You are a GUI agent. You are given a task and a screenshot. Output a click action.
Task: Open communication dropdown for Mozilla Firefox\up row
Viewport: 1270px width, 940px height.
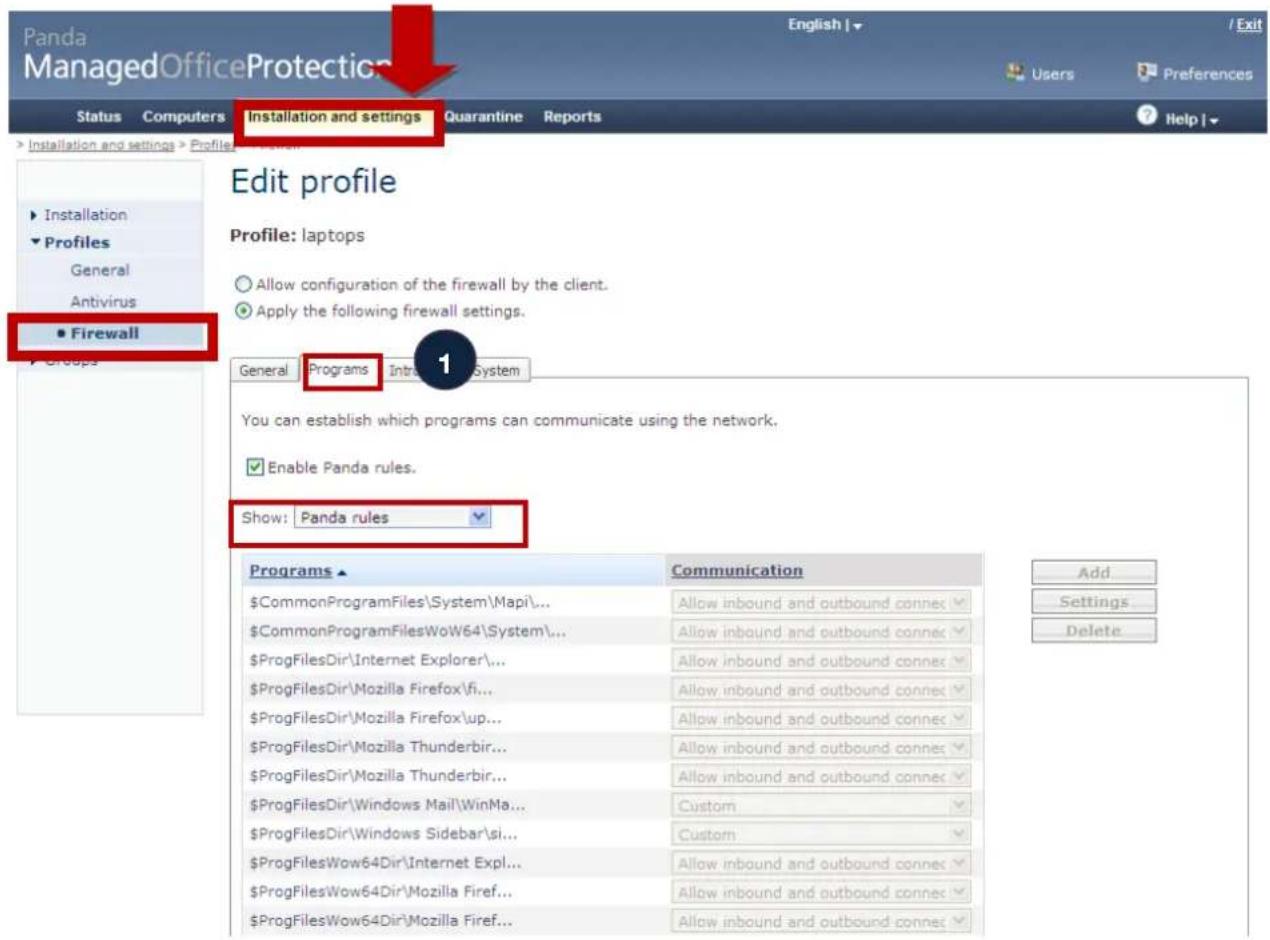tap(820, 719)
